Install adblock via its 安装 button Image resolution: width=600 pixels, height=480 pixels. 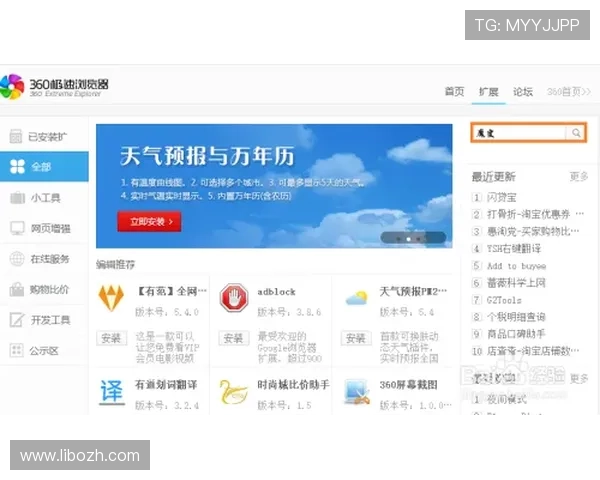click(x=233, y=338)
